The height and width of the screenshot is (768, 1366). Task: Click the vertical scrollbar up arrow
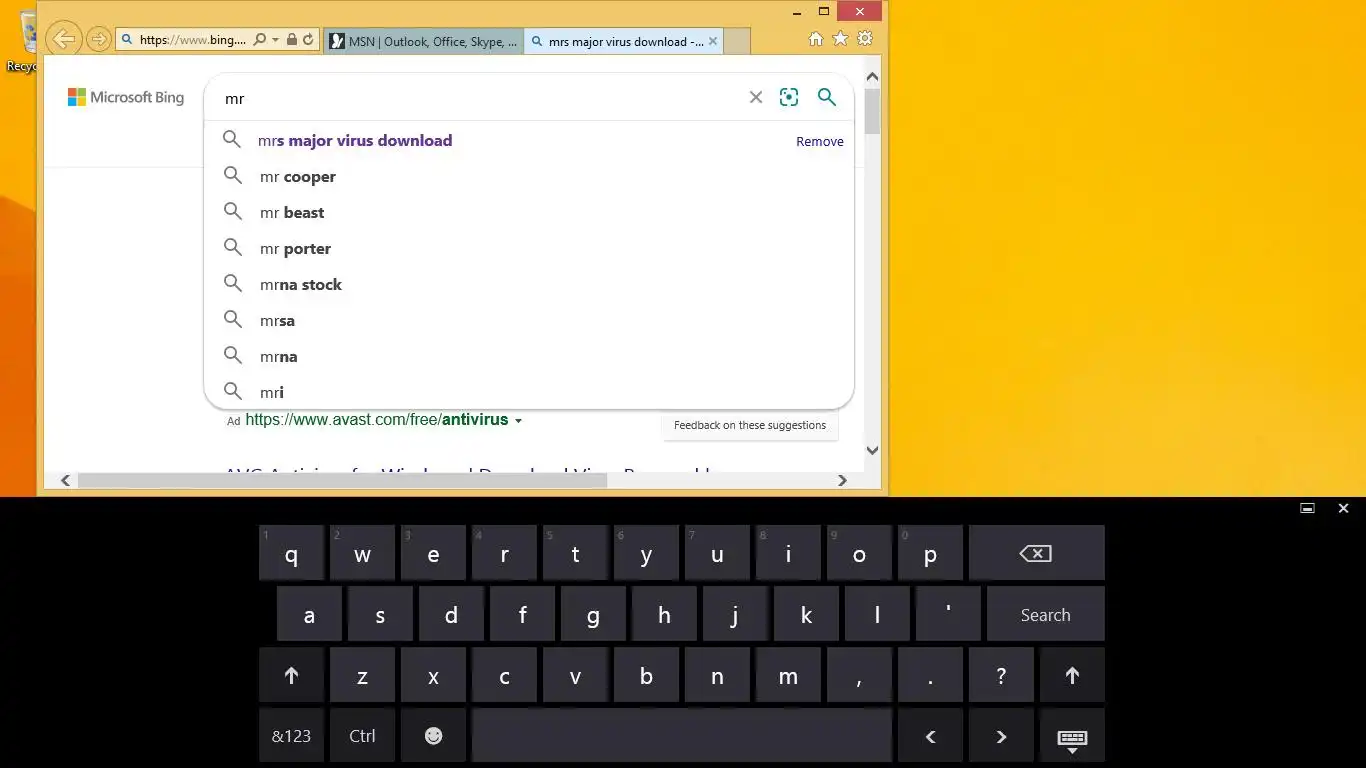[x=872, y=77]
